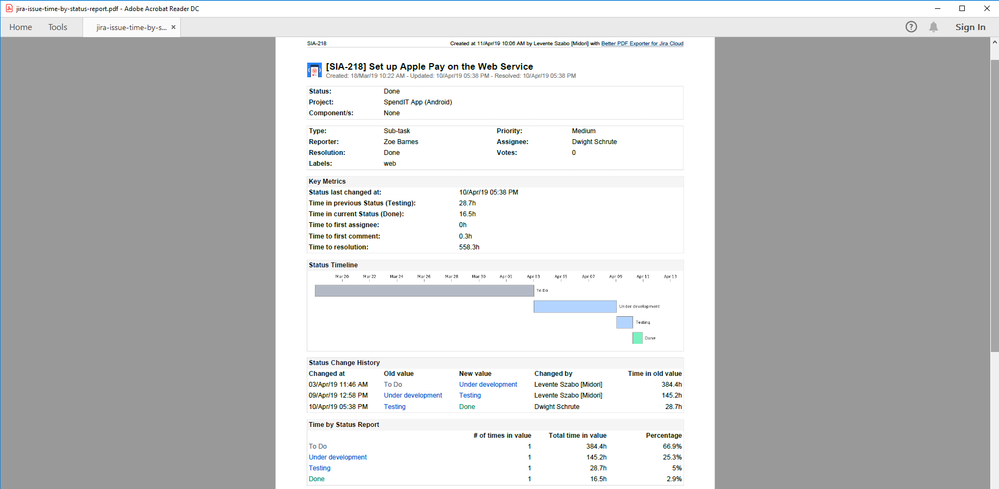The height and width of the screenshot is (489, 999).
Task: Click the 66.9% percentage value
Action: pyautogui.click(x=672, y=446)
